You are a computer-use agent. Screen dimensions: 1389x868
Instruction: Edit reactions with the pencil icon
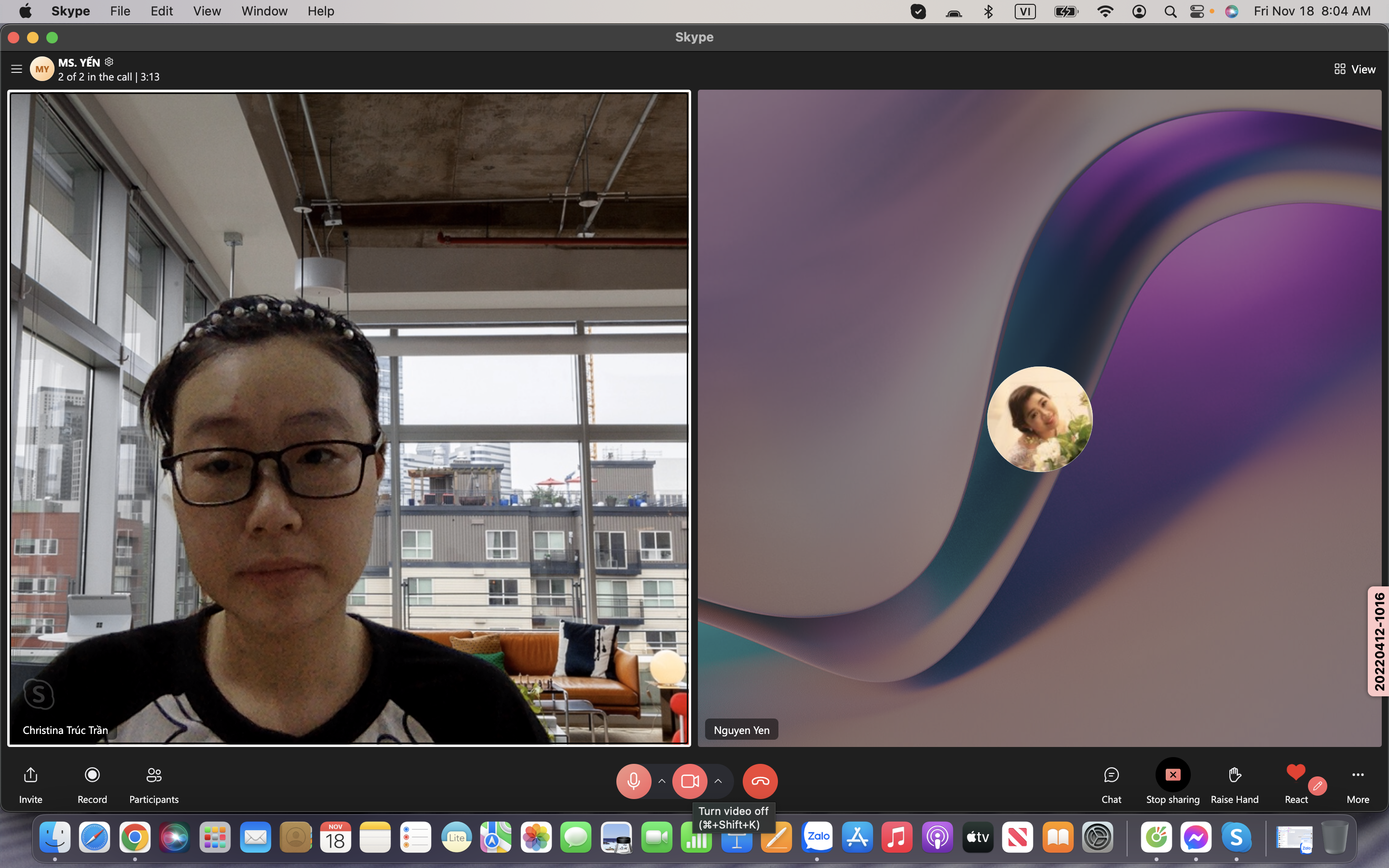pos(1317,786)
